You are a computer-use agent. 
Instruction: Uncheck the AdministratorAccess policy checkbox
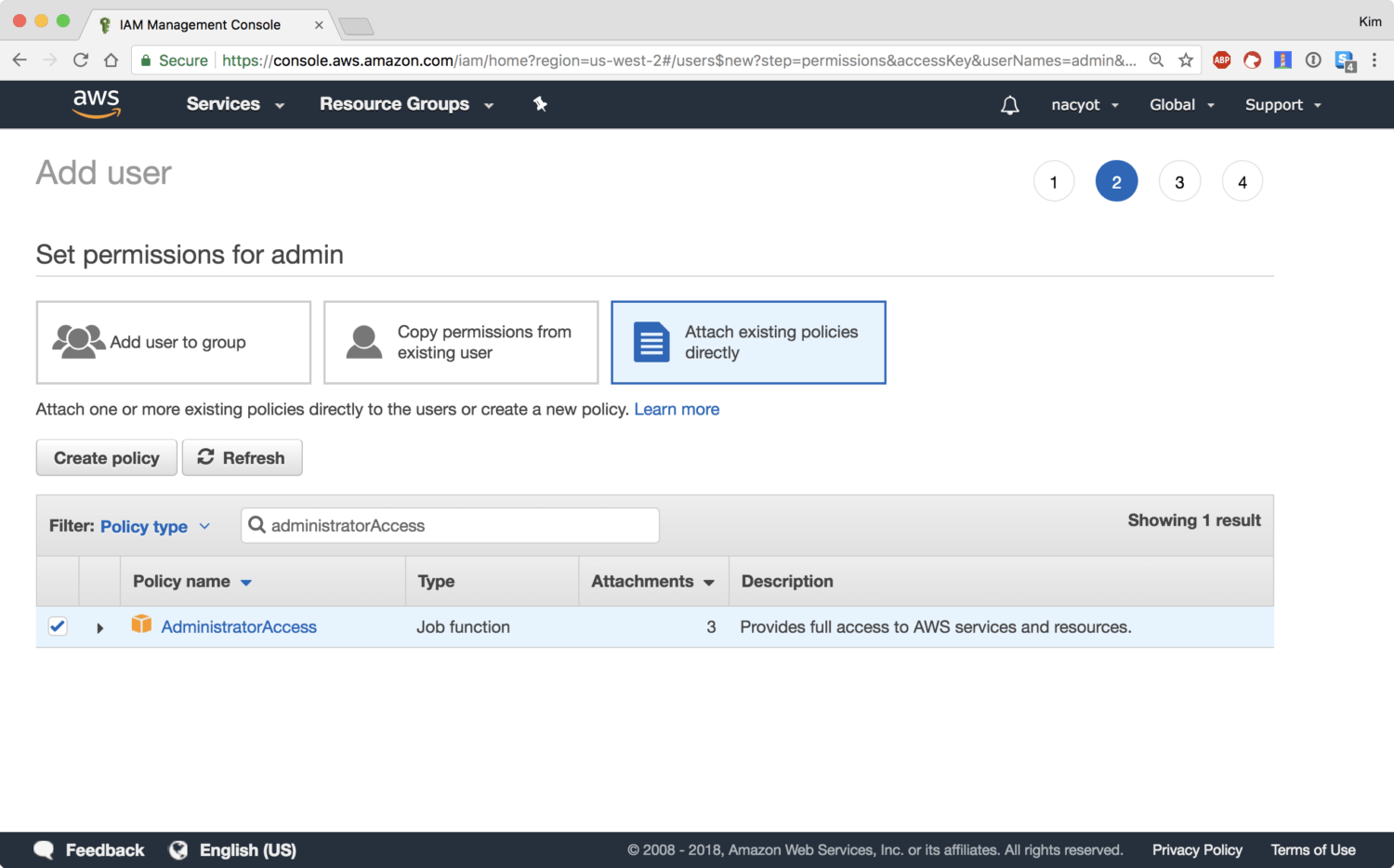[x=58, y=626]
